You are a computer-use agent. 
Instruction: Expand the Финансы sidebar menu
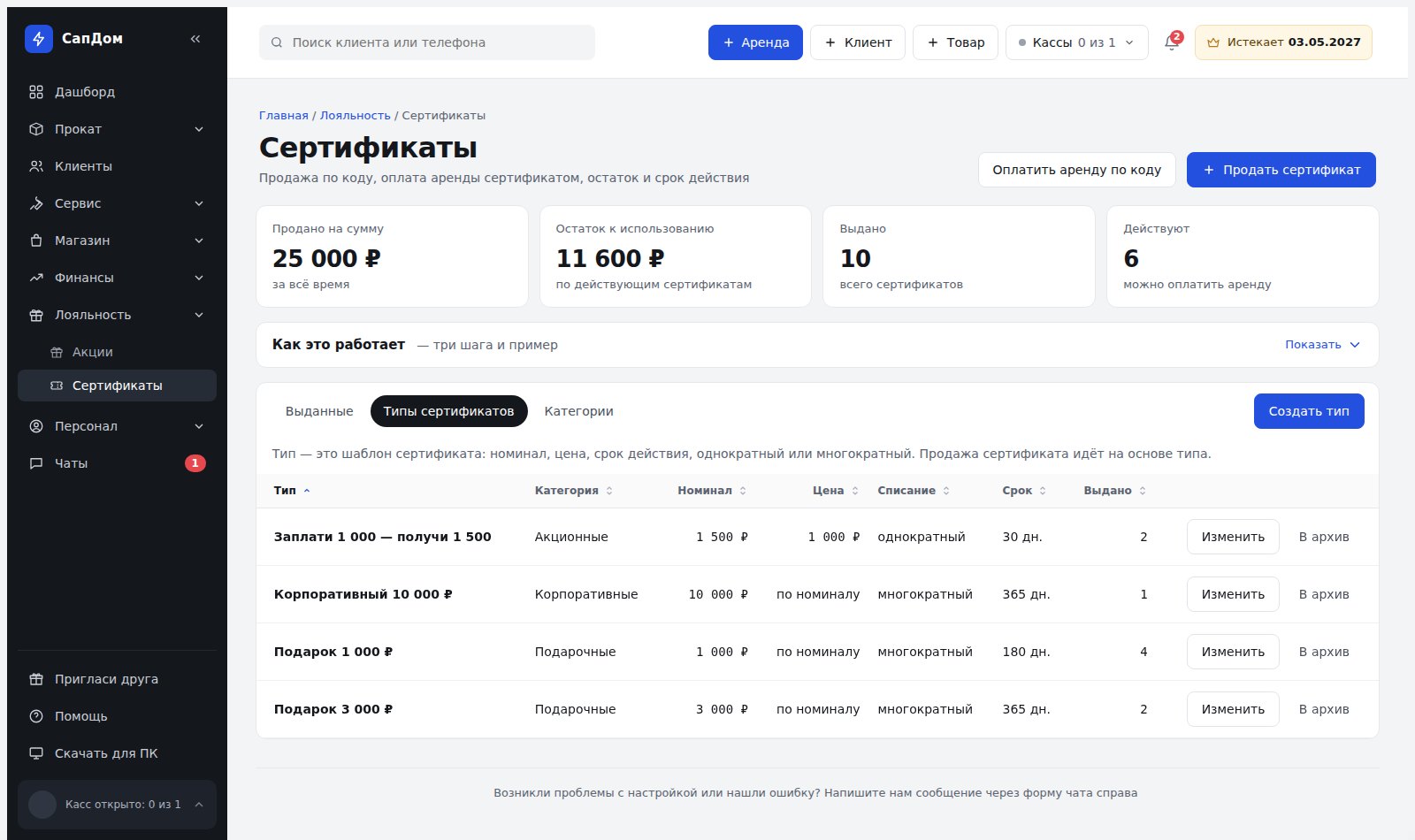click(x=117, y=278)
